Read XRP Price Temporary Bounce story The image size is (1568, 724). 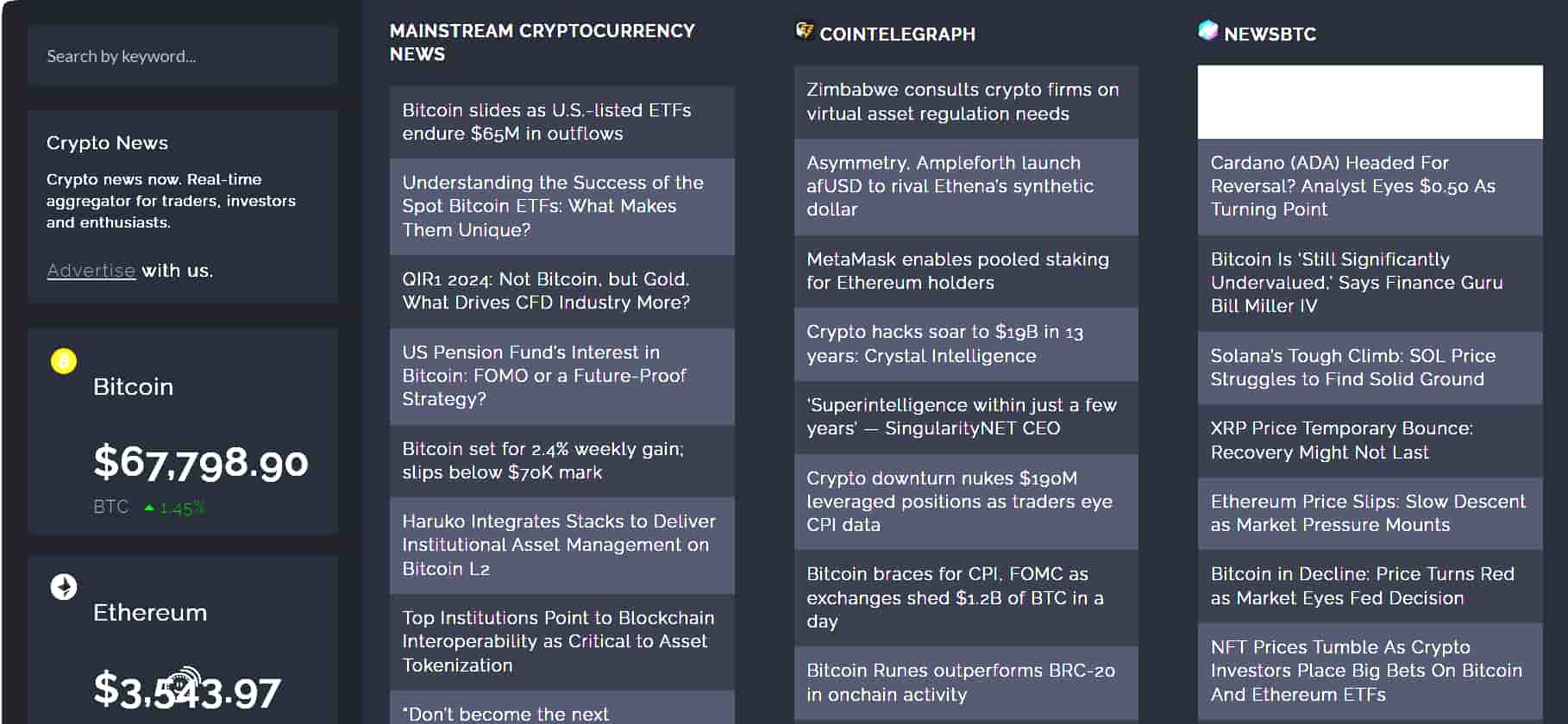(1370, 440)
